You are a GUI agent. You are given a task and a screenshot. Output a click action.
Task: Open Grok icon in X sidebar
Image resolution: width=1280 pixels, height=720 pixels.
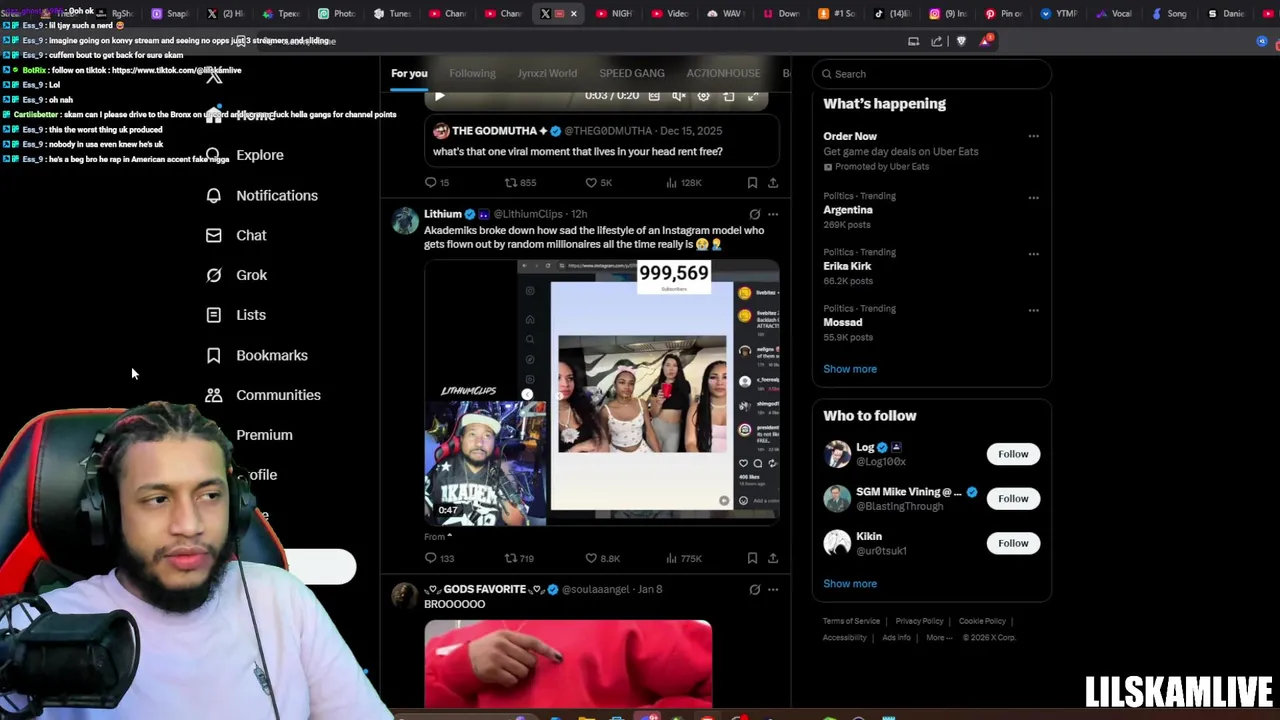click(213, 275)
